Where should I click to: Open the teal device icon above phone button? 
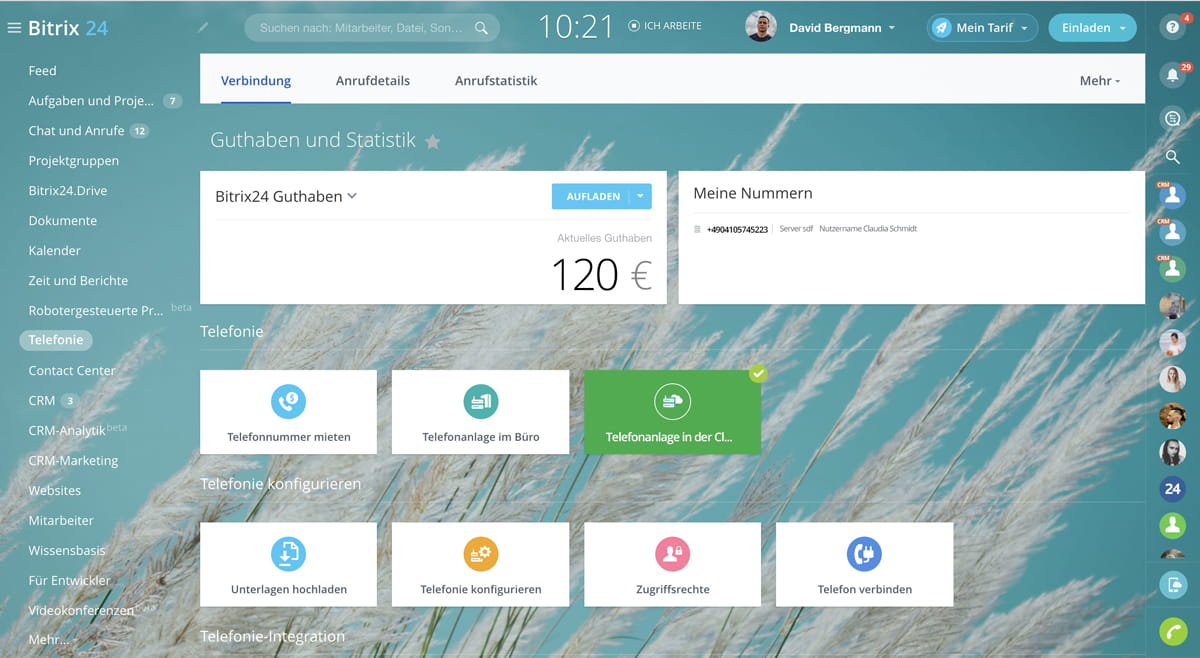[x=1173, y=585]
